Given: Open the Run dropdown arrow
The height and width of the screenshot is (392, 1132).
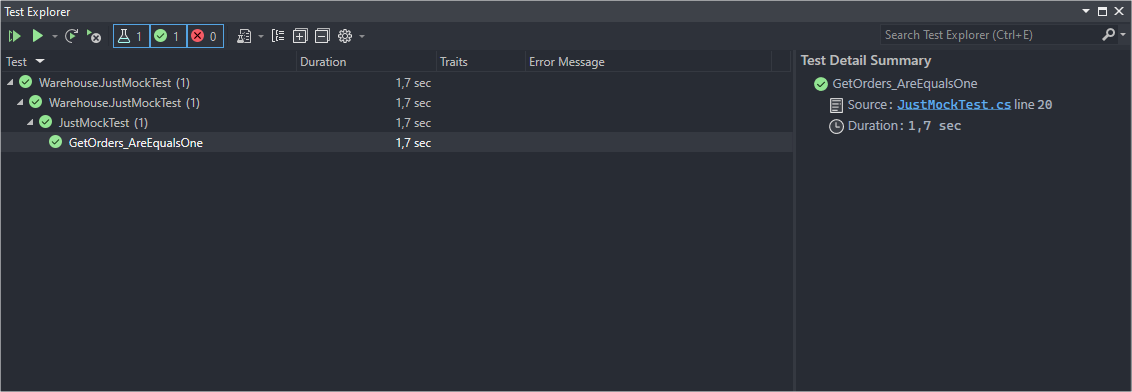Looking at the screenshot, I should (x=55, y=36).
